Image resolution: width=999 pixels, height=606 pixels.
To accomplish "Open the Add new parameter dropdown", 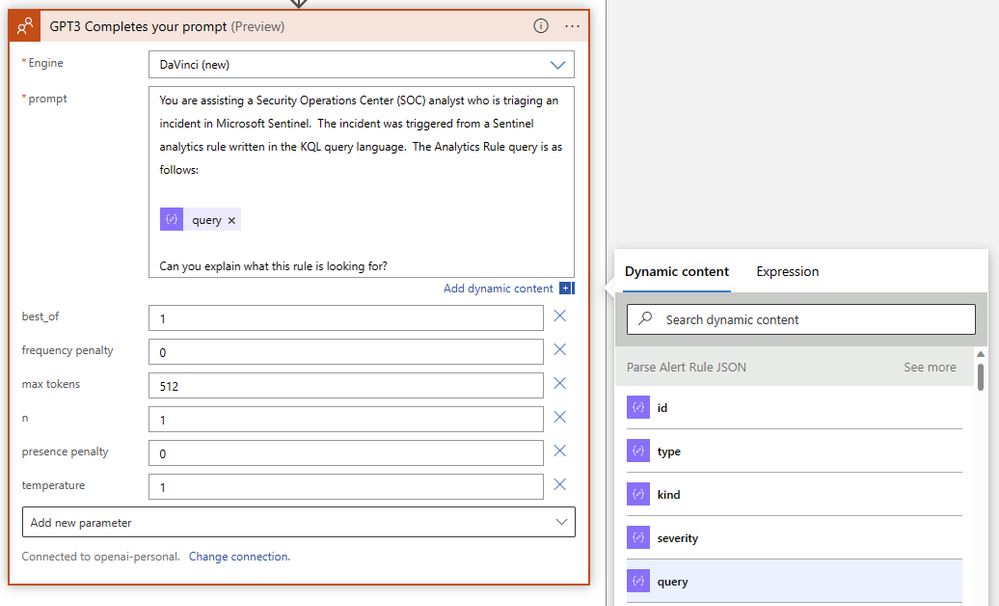I will coord(298,522).
